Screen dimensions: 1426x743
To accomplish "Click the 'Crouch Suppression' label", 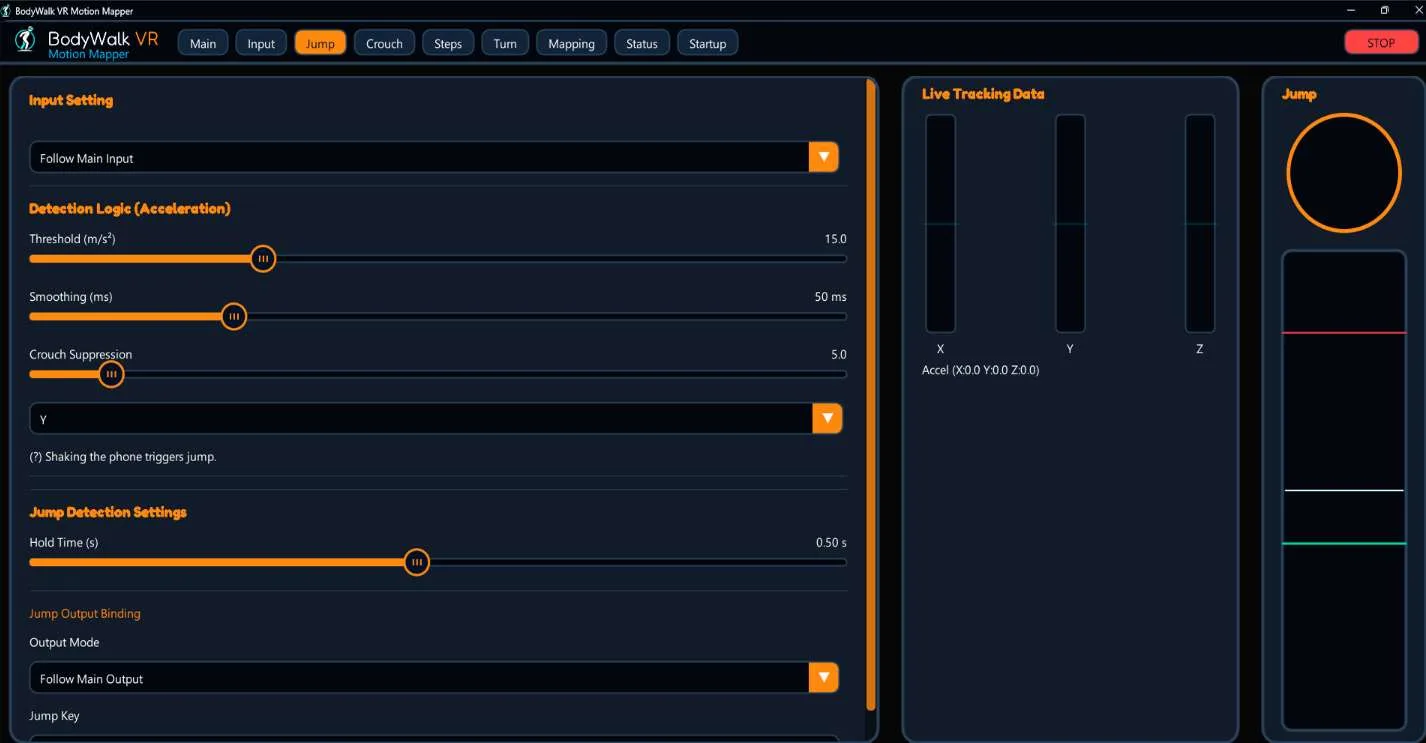I will pos(80,355).
